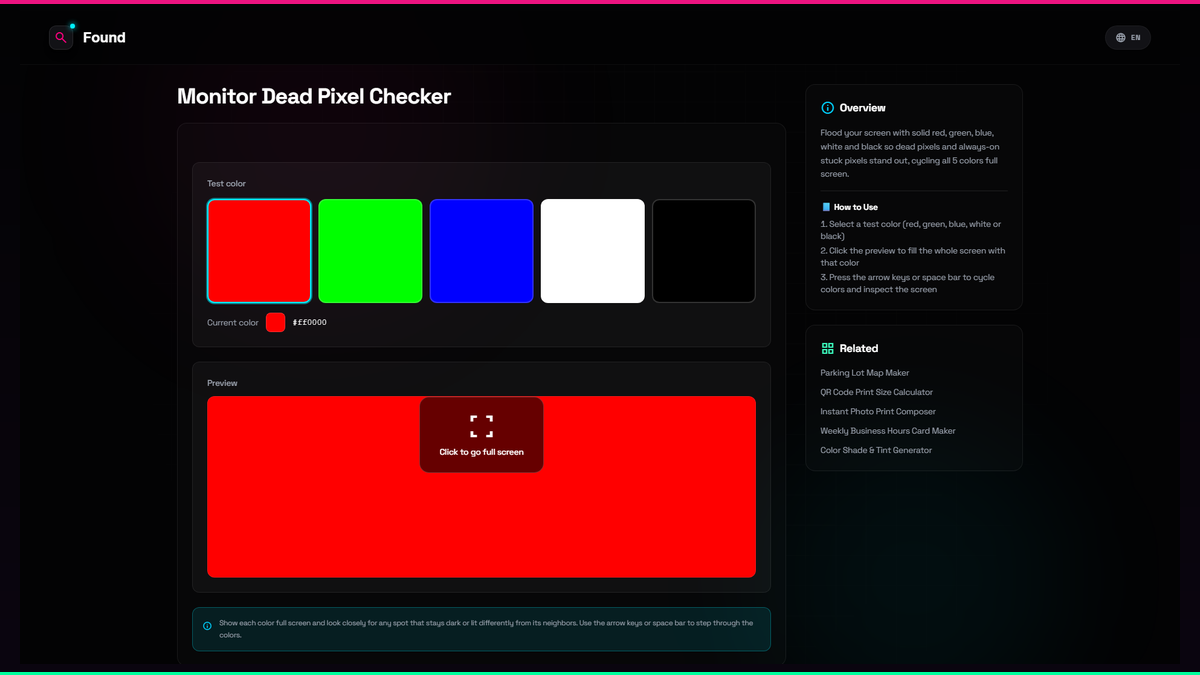This screenshot has width=1200, height=675.
Task: Click the Test color label
Action: (x=226, y=184)
